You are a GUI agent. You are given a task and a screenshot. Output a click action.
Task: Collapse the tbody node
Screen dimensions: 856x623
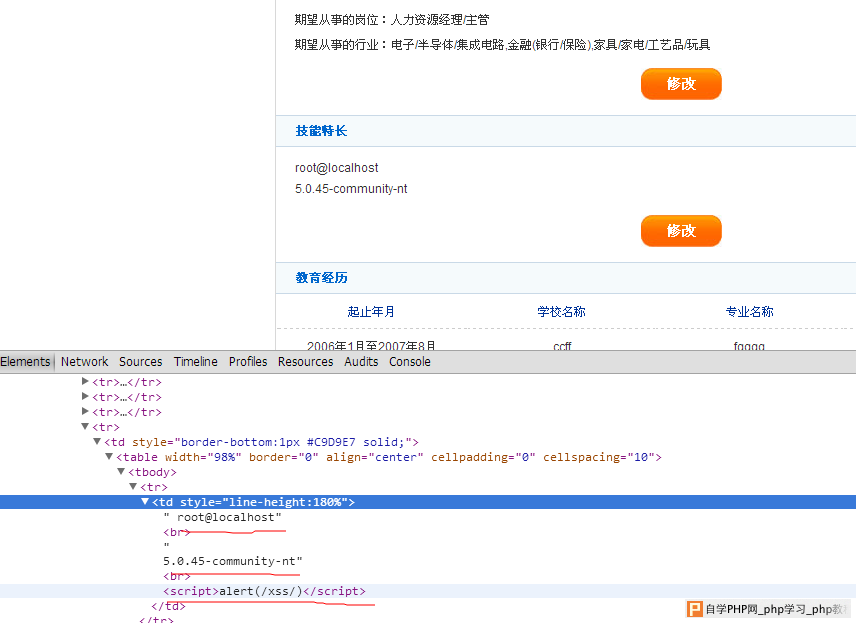click(121, 471)
